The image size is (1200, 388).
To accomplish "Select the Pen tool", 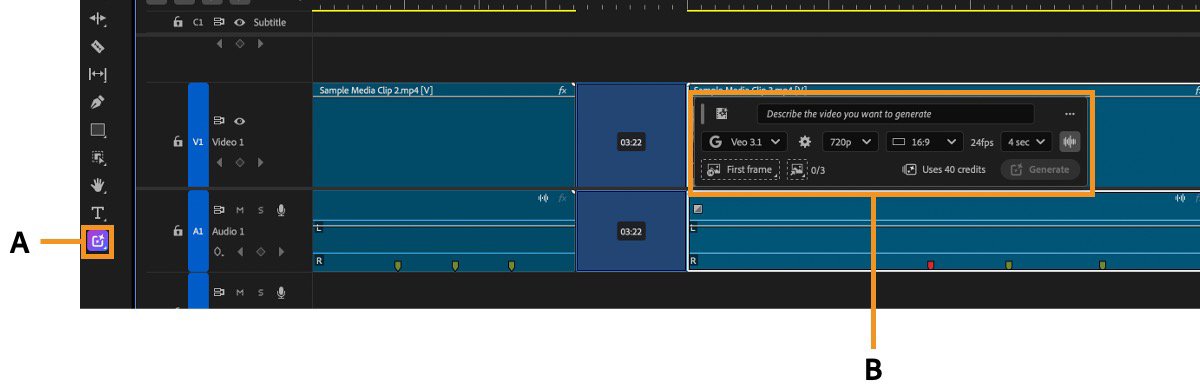I will pyautogui.click(x=98, y=102).
